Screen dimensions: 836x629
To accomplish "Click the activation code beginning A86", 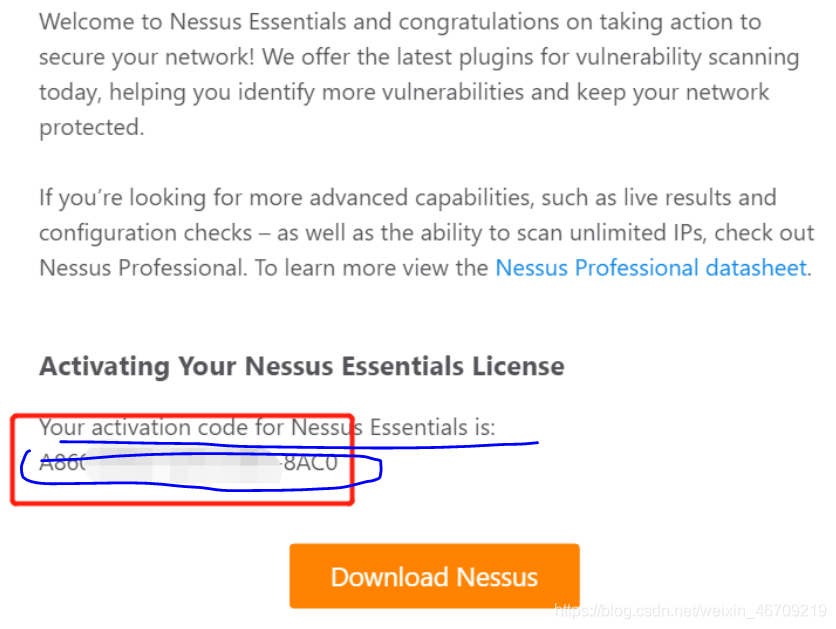I will click(188, 463).
